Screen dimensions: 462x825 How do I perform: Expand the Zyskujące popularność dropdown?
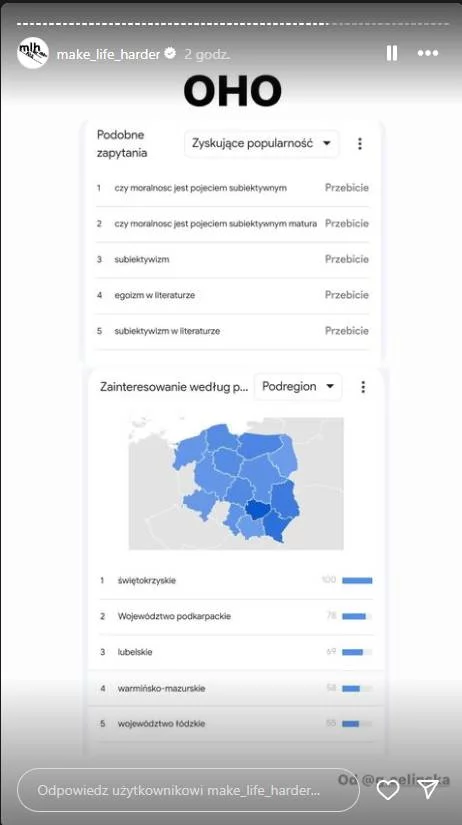(x=262, y=144)
